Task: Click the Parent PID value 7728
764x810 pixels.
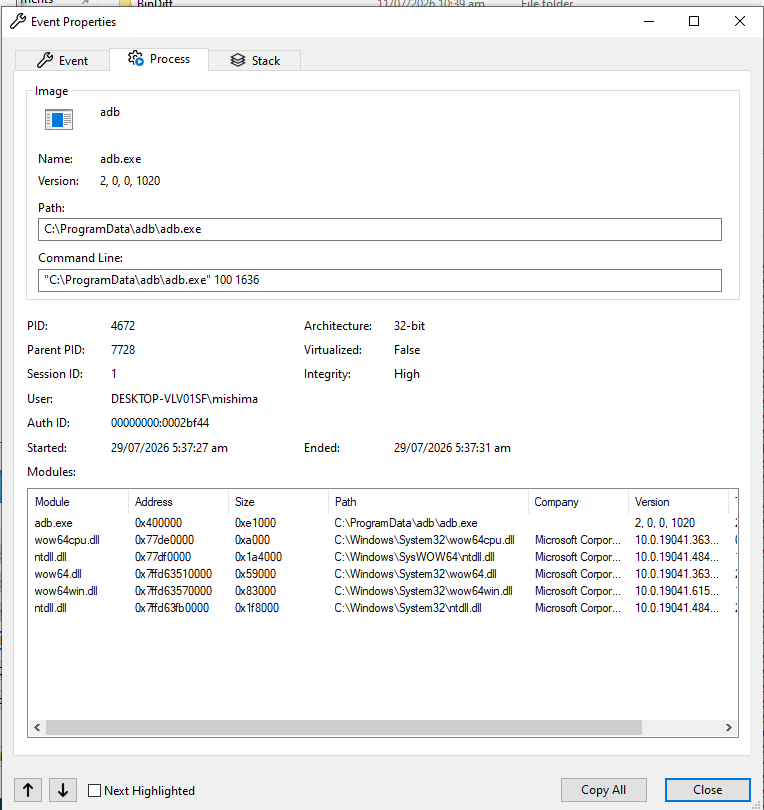Action: [x=123, y=350]
